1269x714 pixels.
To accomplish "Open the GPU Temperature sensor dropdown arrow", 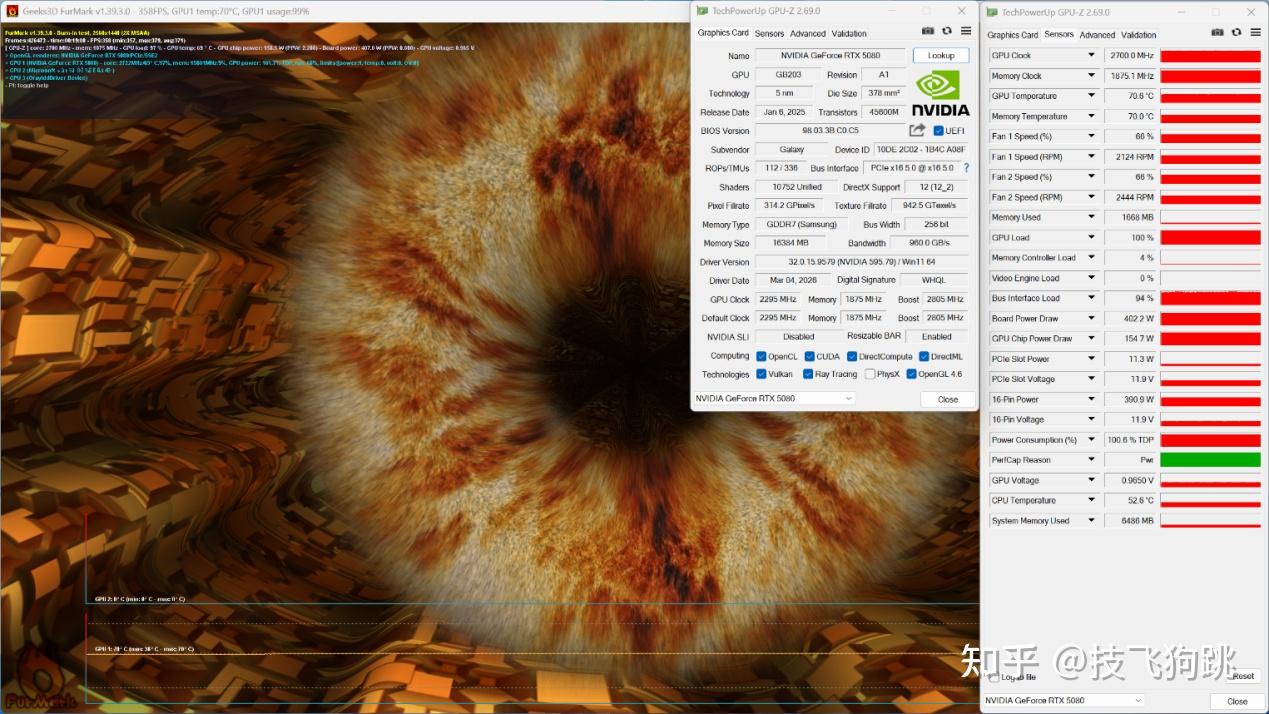I will [1091, 96].
